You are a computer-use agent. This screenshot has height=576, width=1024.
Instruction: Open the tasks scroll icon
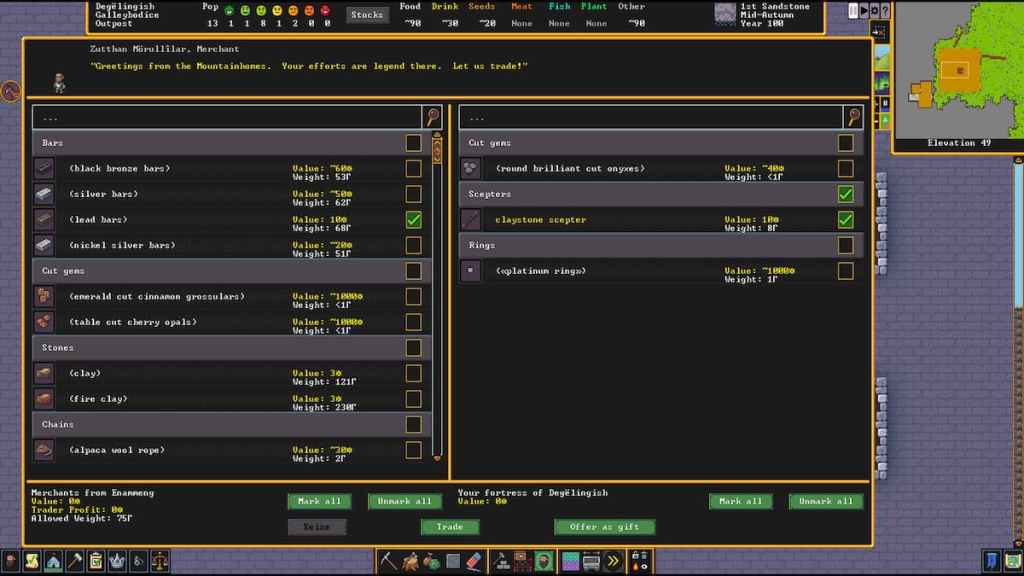coord(31,561)
